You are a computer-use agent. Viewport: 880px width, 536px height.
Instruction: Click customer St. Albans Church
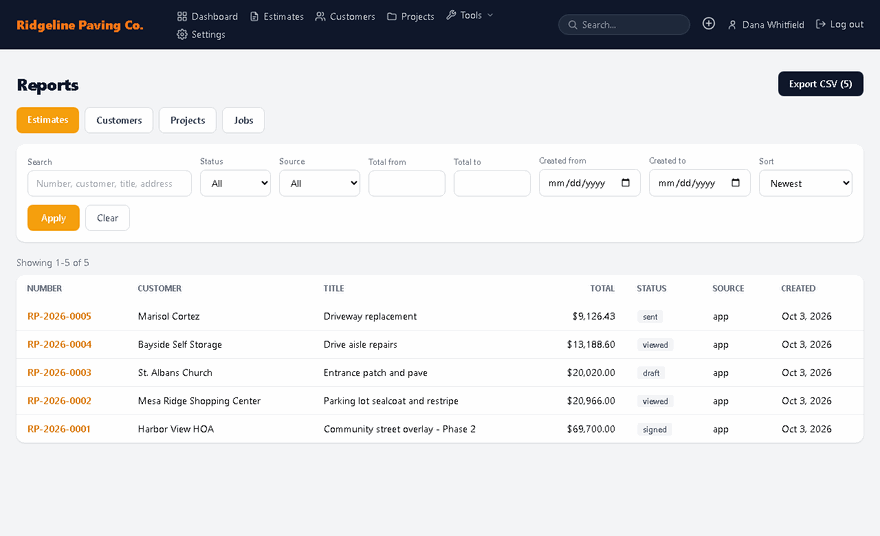point(175,373)
